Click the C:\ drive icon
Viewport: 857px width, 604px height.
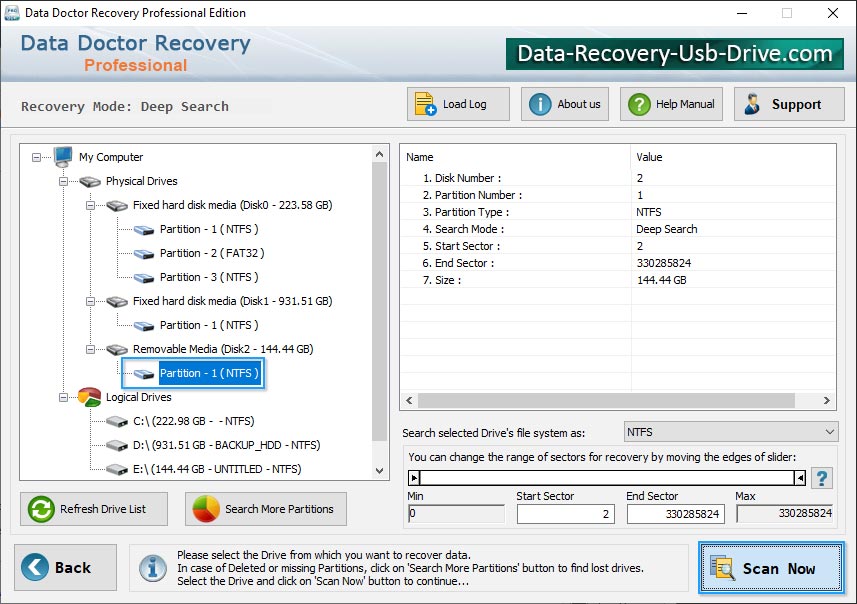pos(117,421)
